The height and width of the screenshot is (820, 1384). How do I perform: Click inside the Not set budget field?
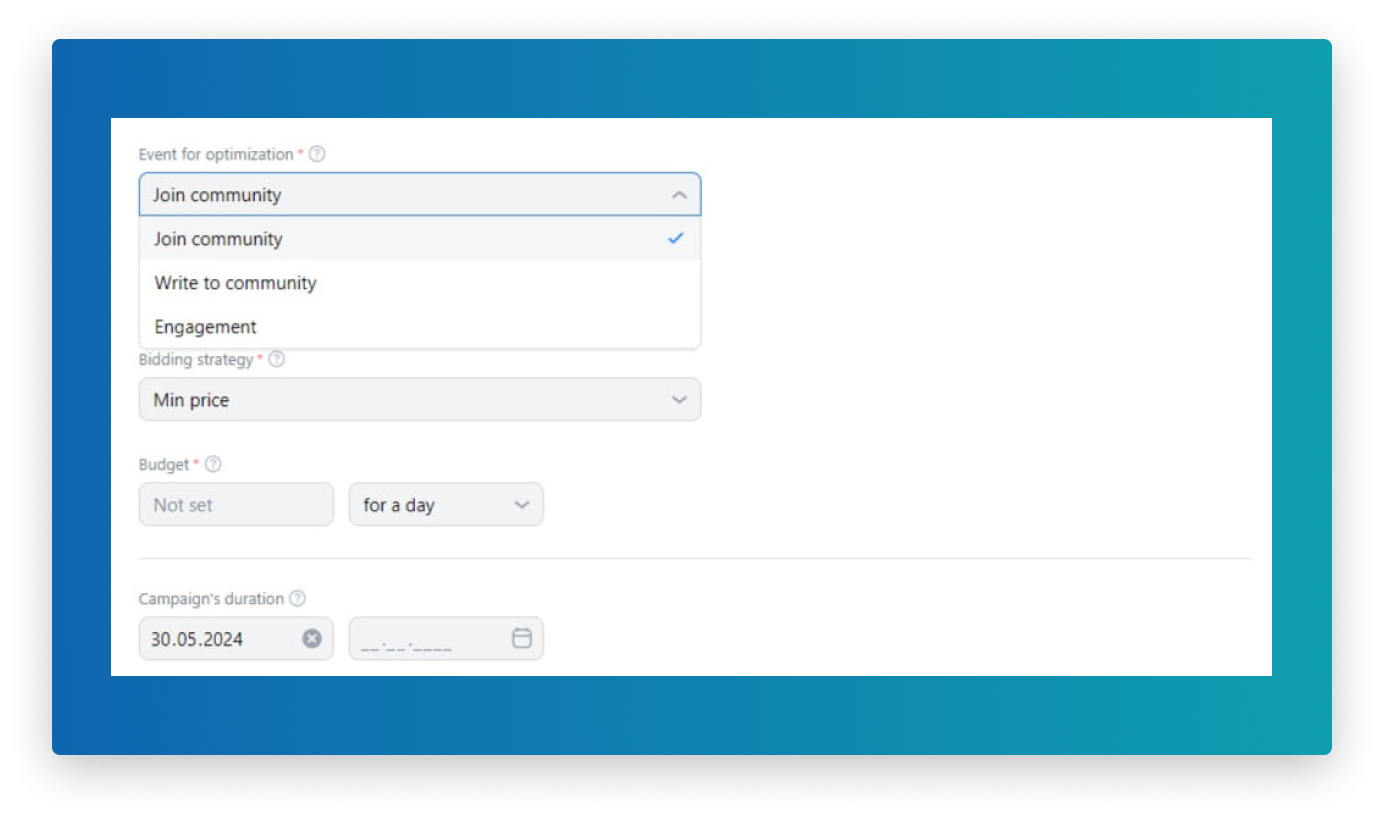pos(236,504)
